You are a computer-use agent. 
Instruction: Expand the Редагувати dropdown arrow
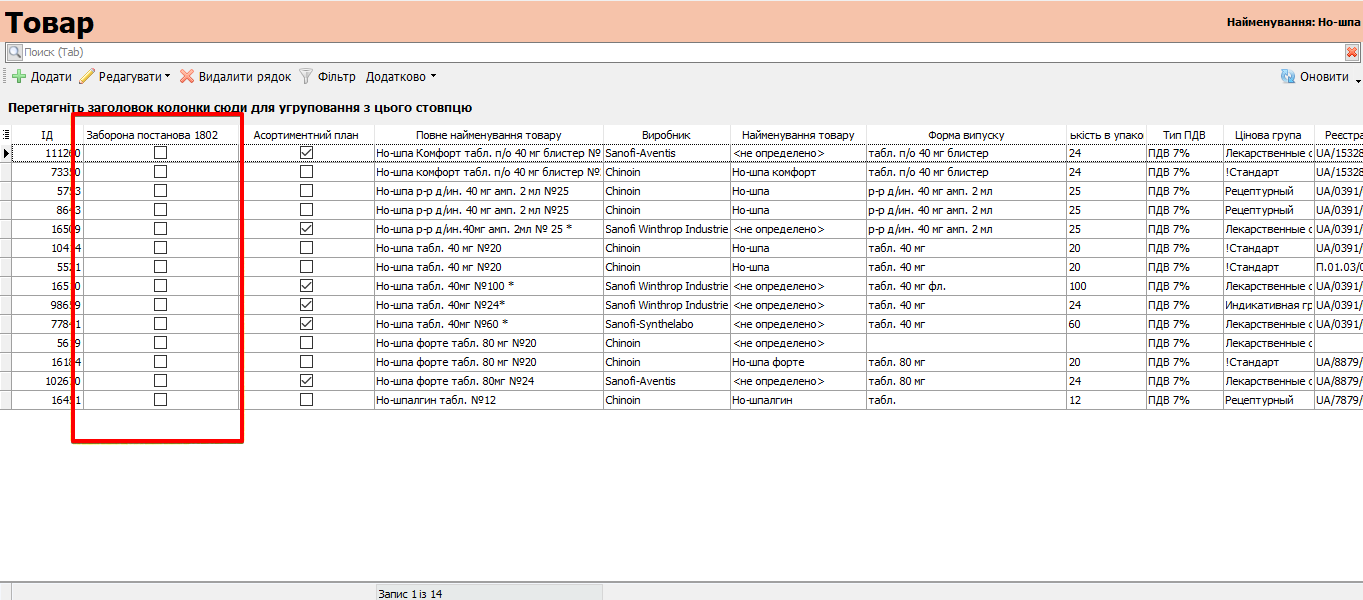point(167,77)
